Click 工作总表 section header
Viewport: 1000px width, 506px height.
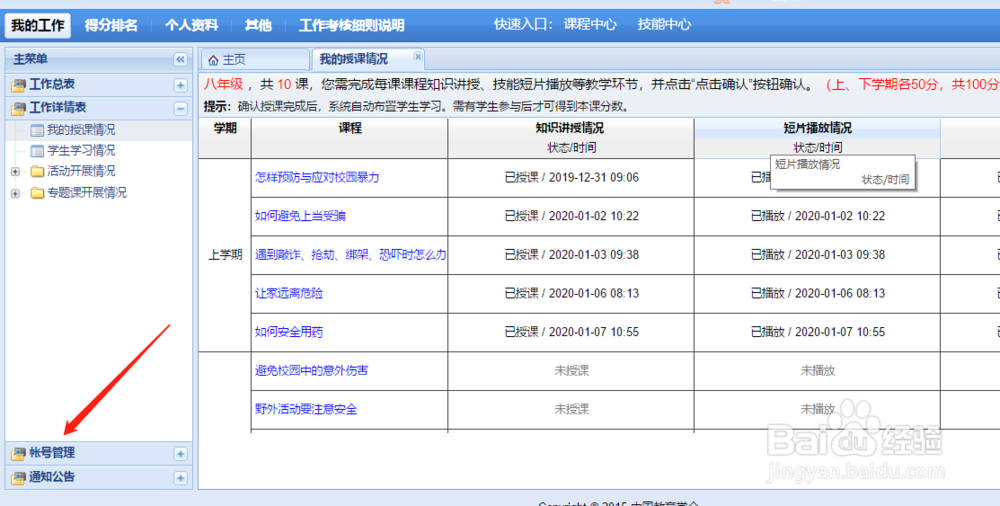(99, 85)
